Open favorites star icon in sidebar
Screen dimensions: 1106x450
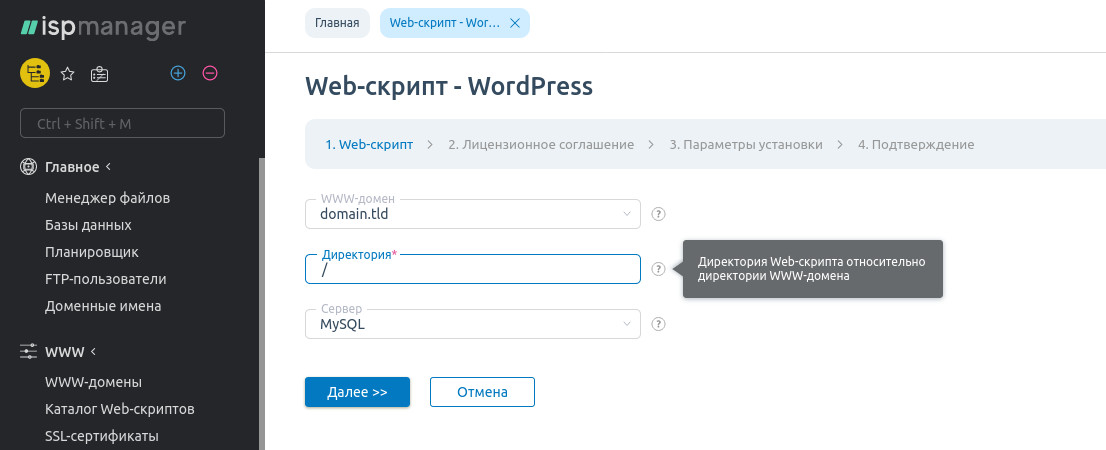click(68, 73)
